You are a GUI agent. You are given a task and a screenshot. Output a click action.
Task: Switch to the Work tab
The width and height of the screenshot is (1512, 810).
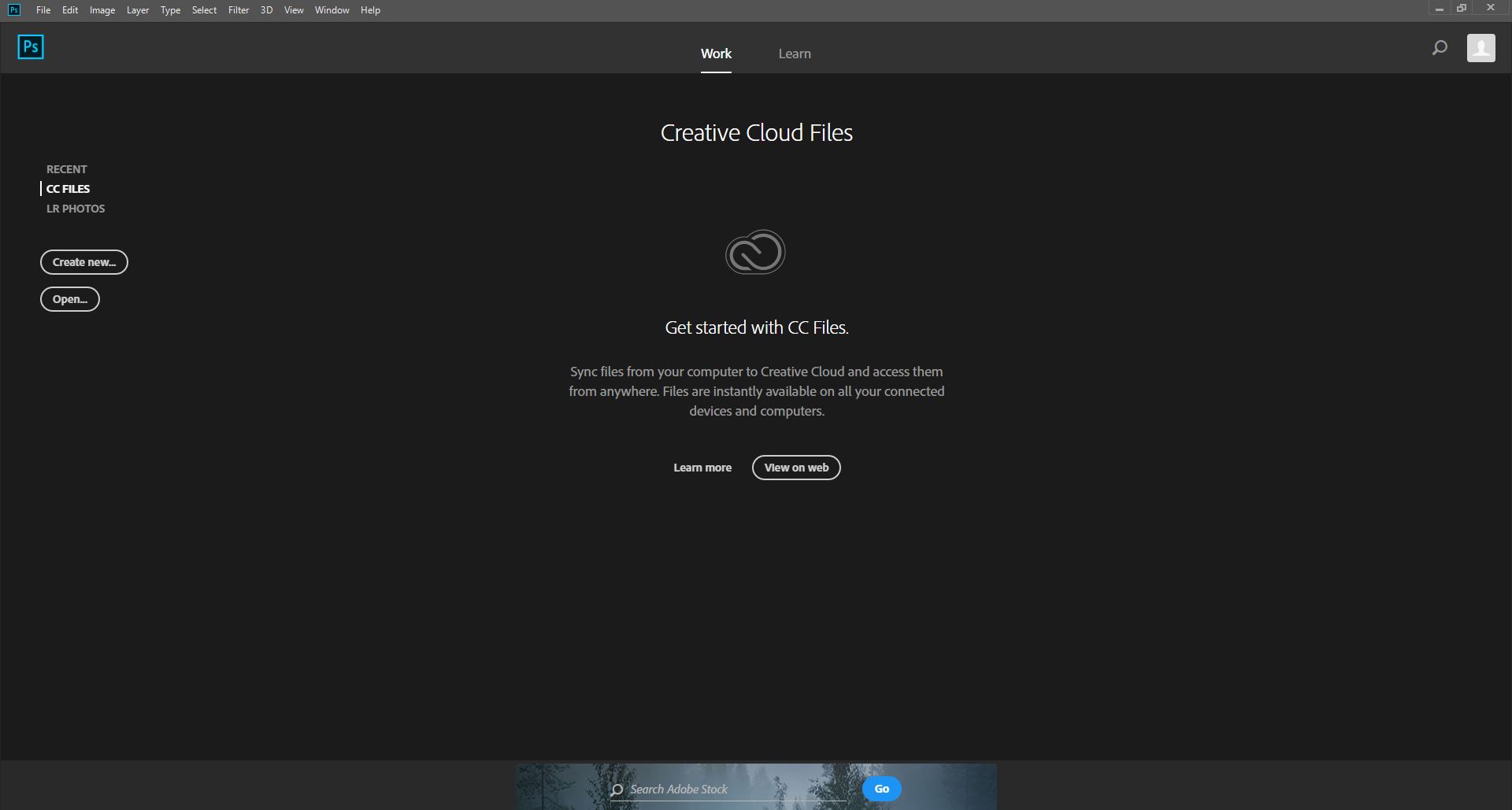716,54
